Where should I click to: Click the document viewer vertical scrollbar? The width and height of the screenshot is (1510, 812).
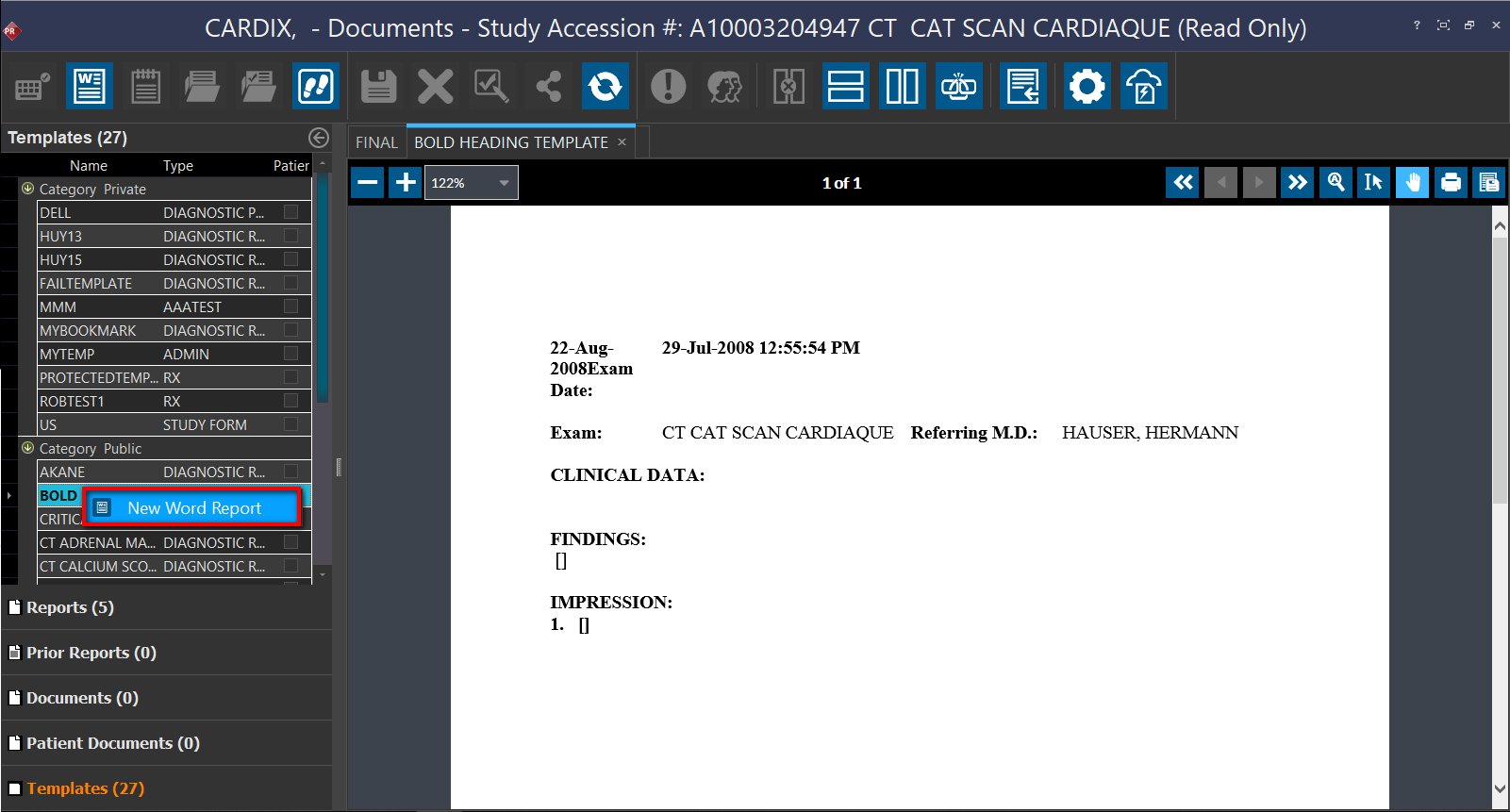(x=1500, y=377)
